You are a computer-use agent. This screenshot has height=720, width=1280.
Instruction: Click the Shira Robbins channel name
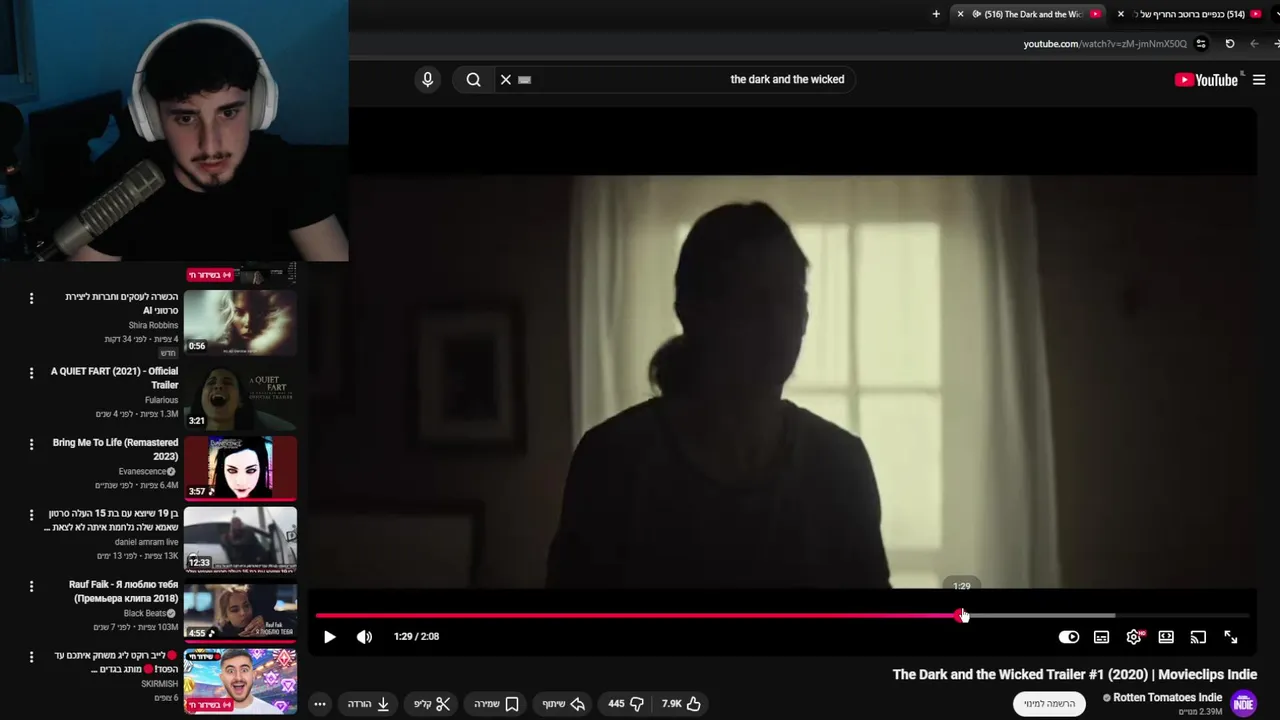tap(153, 325)
